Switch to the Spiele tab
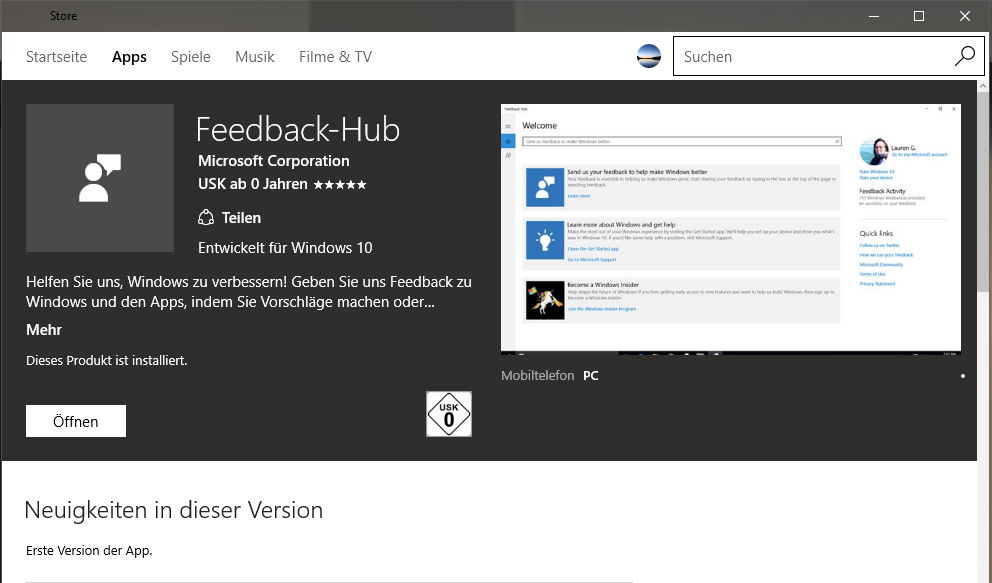992x583 pixels. [190, 57]
